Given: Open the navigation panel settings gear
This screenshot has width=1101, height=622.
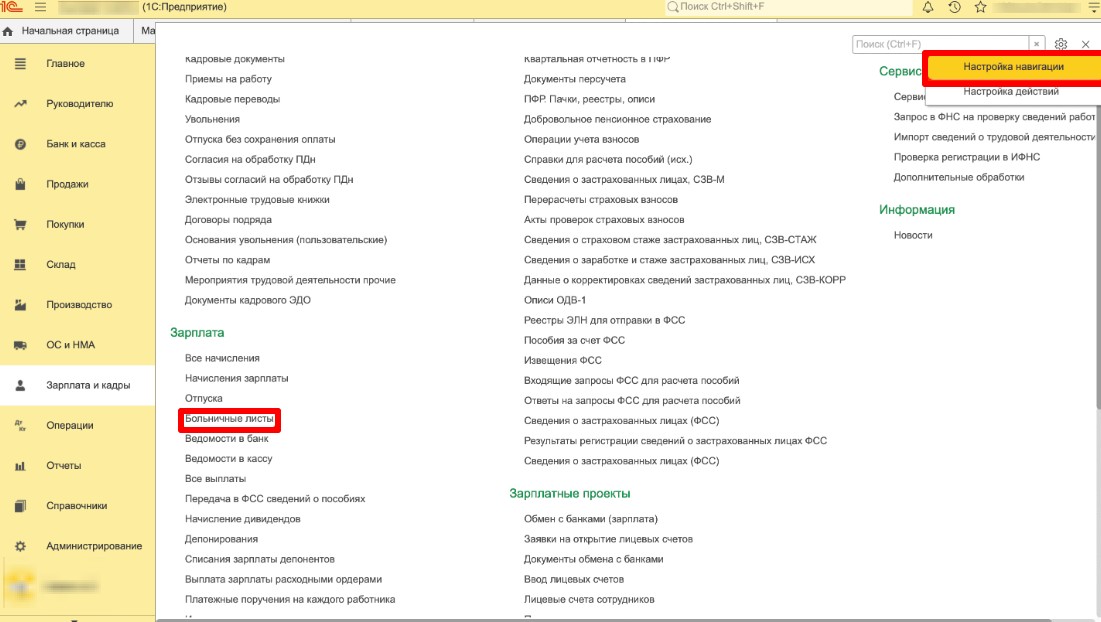Looking at the screenshot, I should (x=1058, y=44).
